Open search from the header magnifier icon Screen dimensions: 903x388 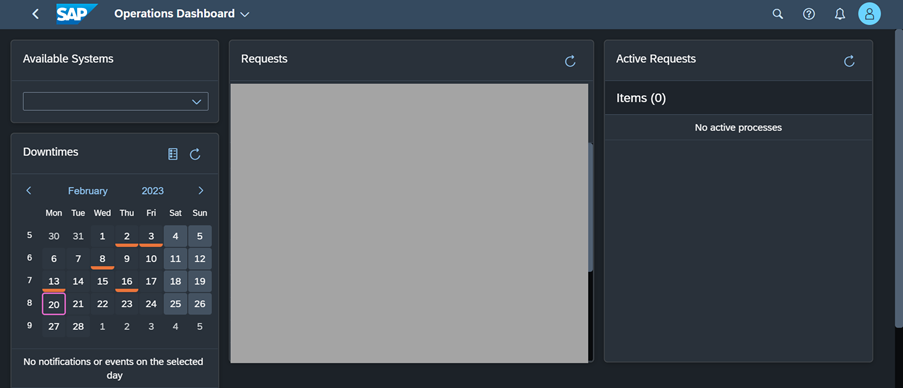click(777, 14)
